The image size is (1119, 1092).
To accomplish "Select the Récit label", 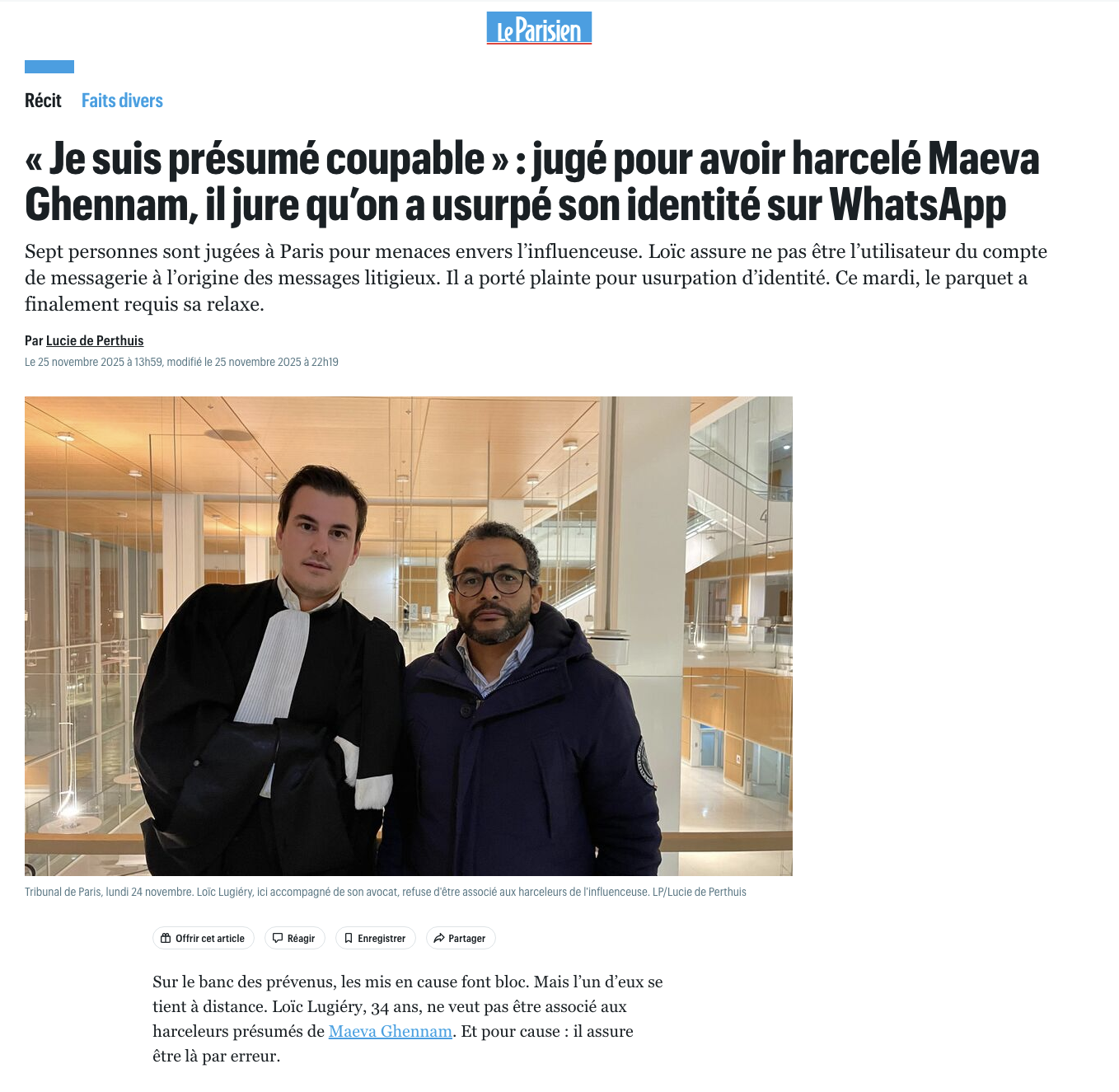I will 43,101.
